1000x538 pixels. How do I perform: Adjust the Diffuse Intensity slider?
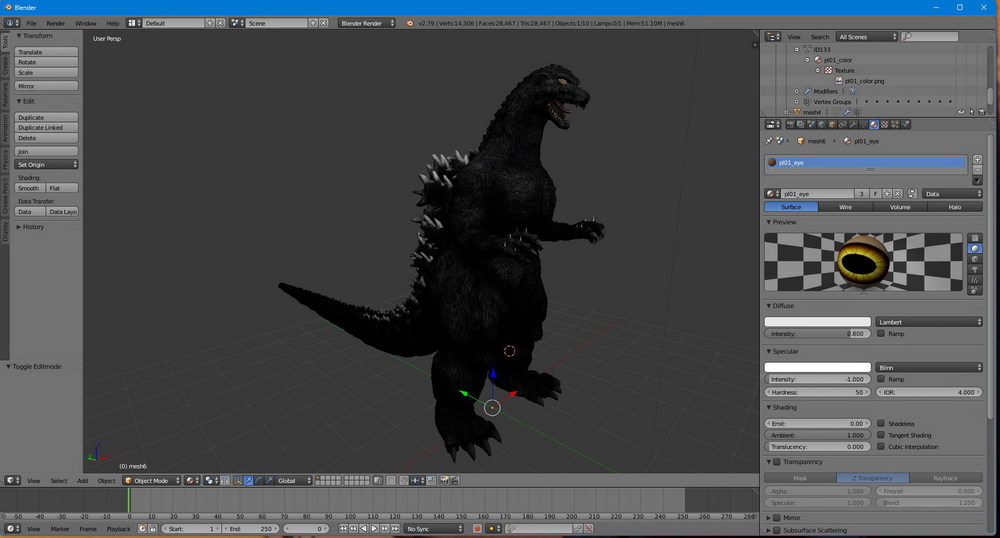(818, 333)
